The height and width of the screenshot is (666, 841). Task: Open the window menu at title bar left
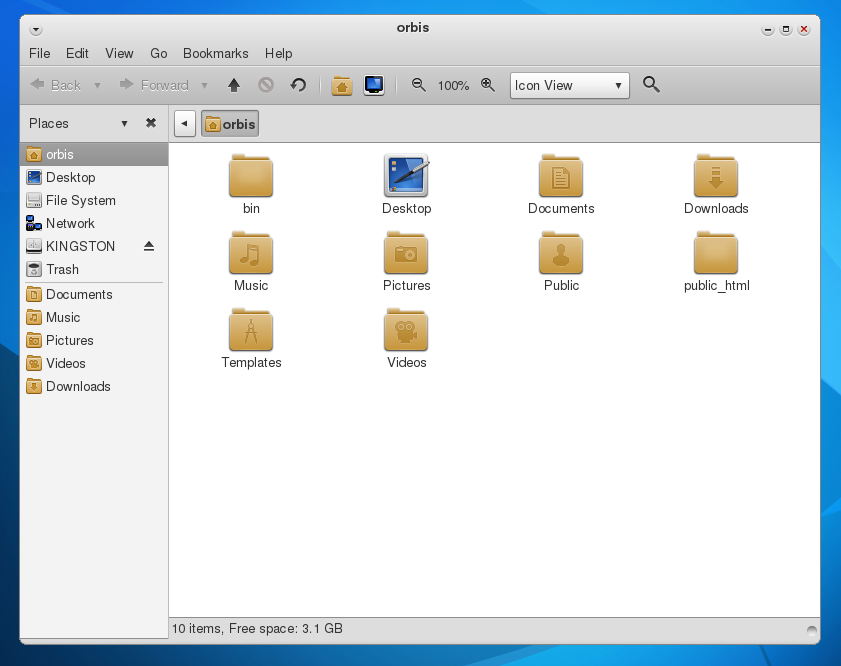(36, 29)
